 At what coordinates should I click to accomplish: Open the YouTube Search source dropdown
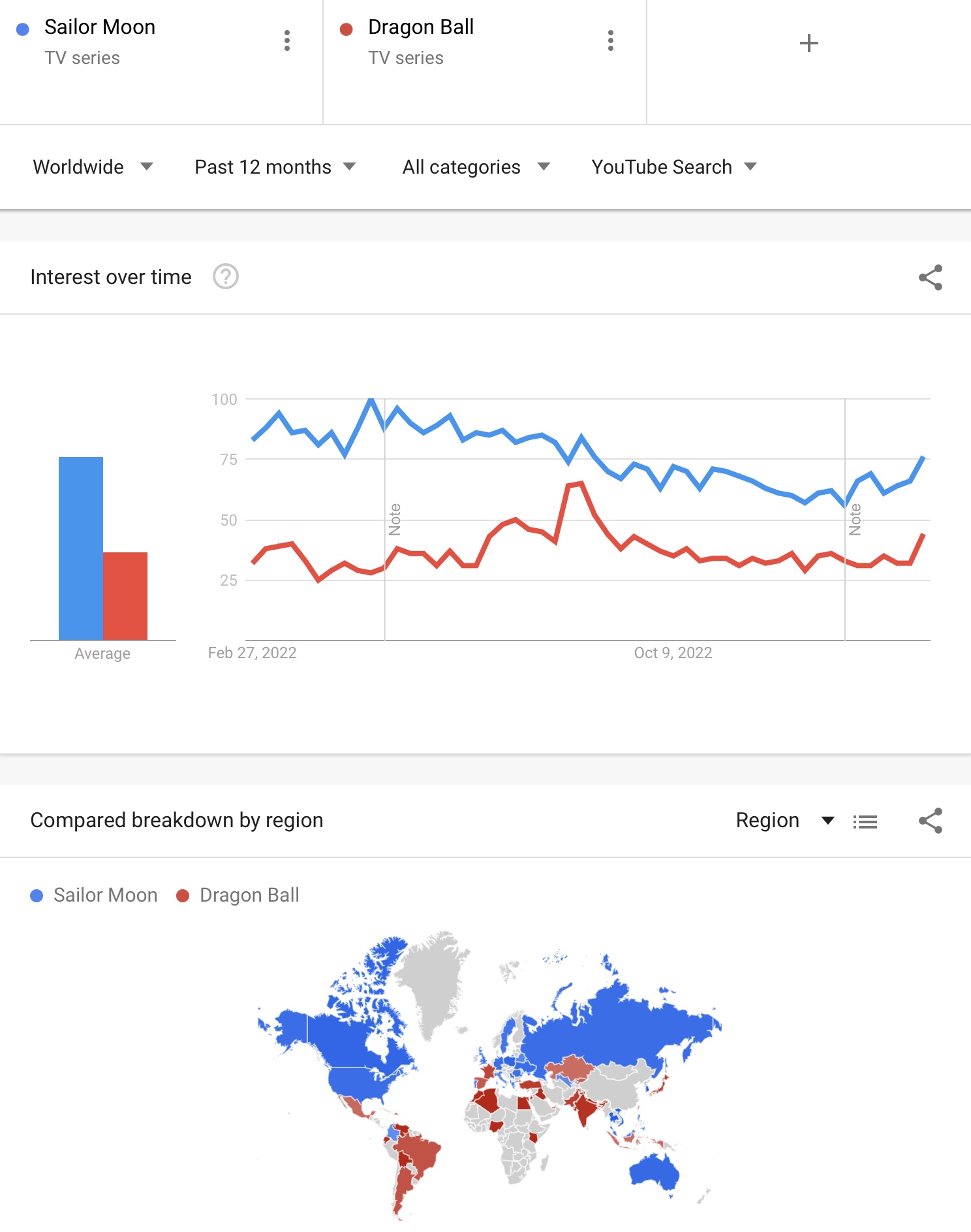[x=674, y=167]
